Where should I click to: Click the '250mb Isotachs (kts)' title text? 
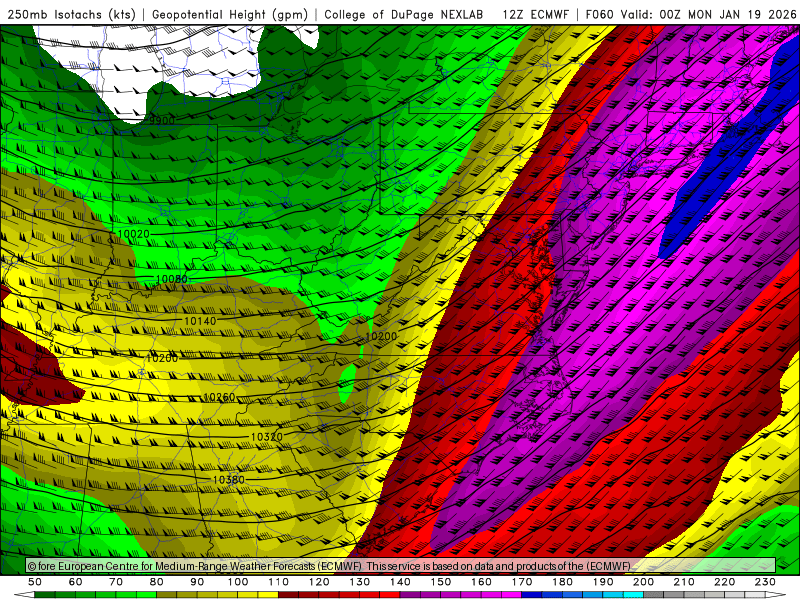(71, 14)
